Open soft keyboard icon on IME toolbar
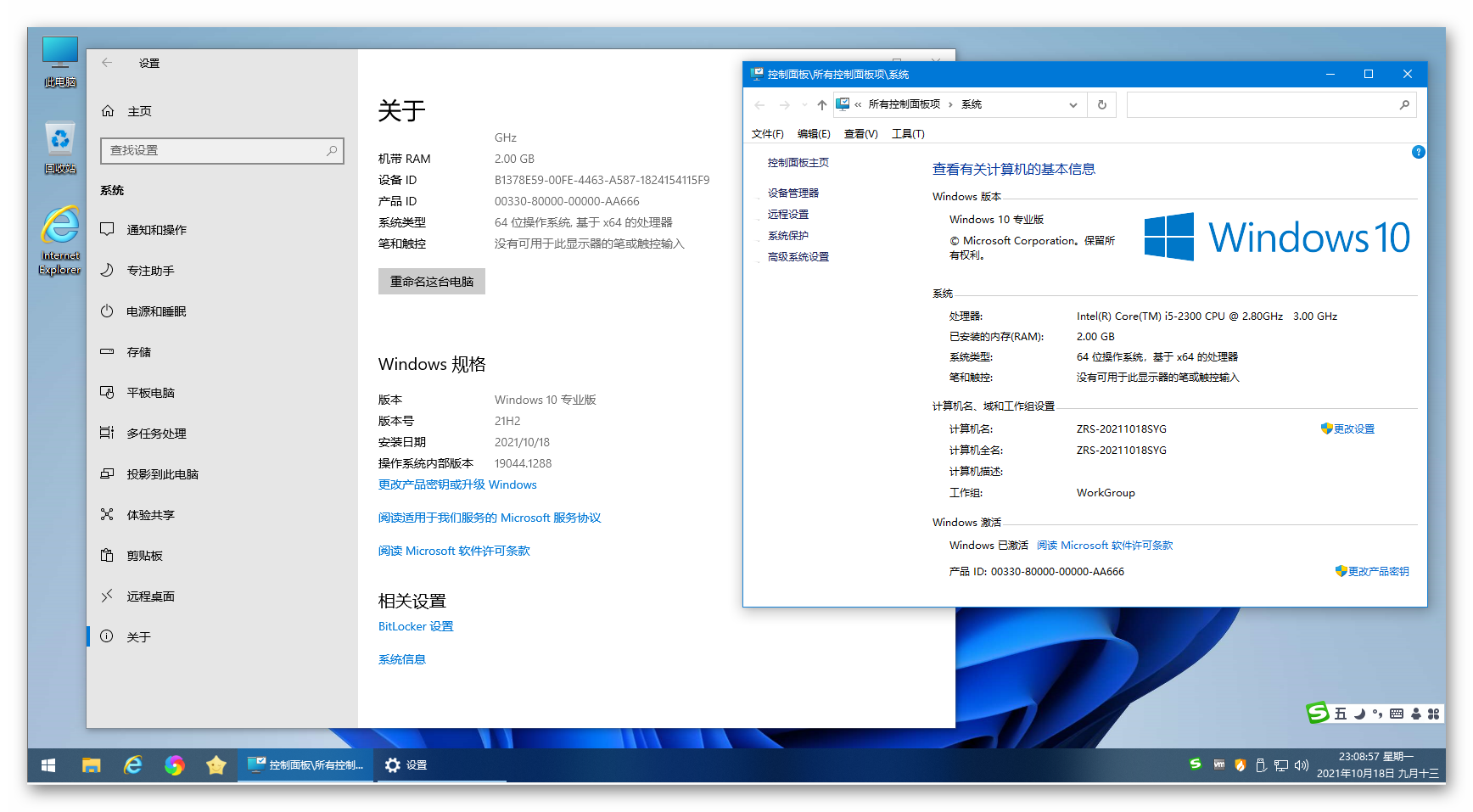Image resolution: width=1473 pixels, height=812 pixels. click(x=1397, y=714)
